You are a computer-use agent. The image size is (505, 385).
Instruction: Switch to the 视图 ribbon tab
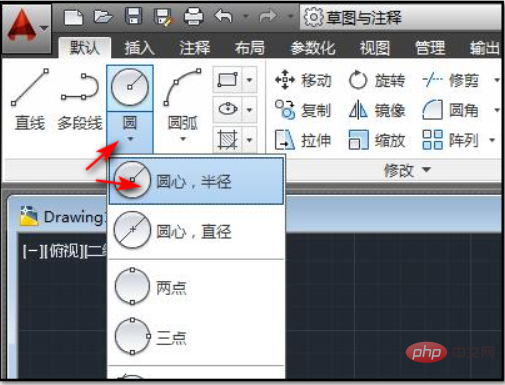click(375, 48)
